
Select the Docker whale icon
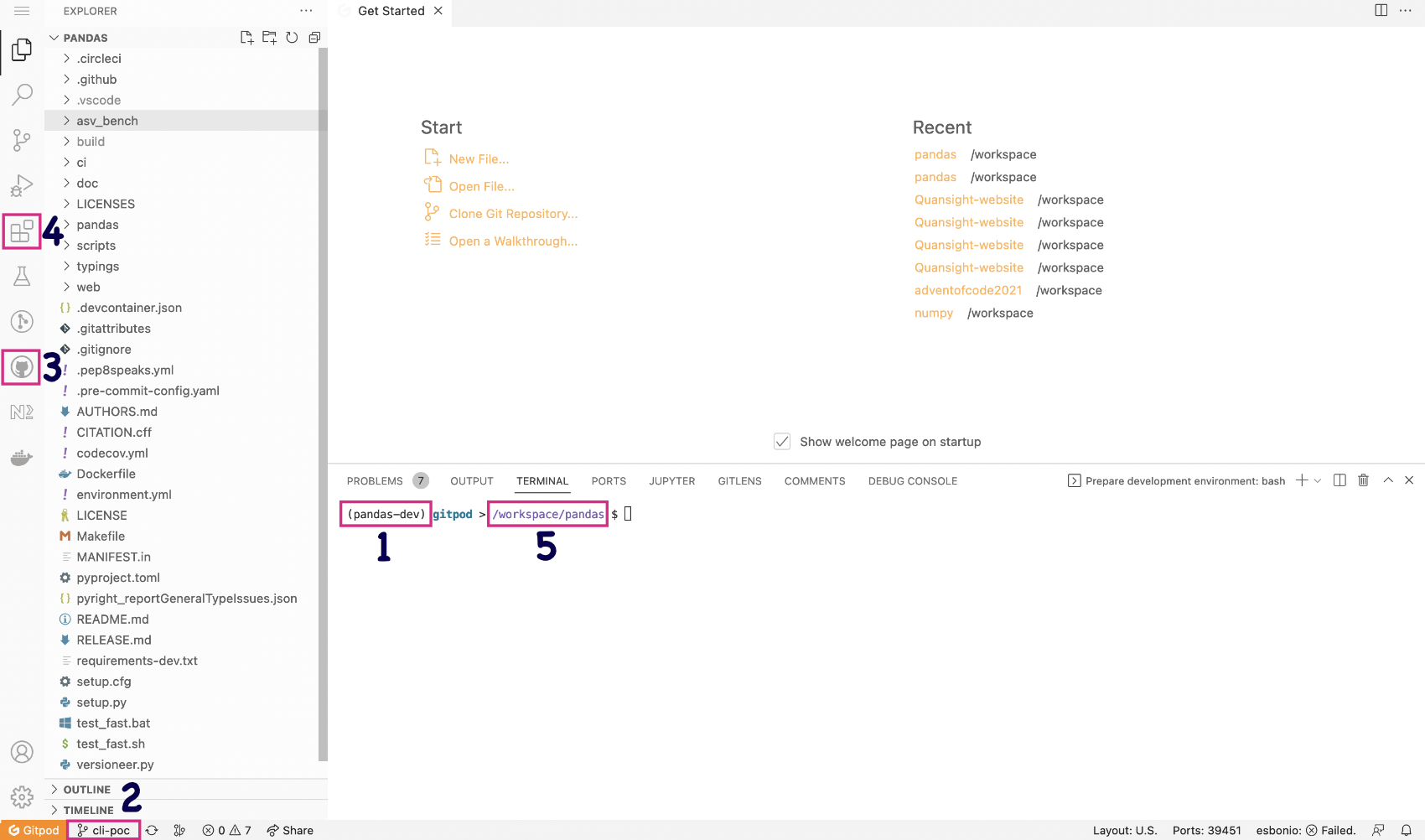point(22,458)
